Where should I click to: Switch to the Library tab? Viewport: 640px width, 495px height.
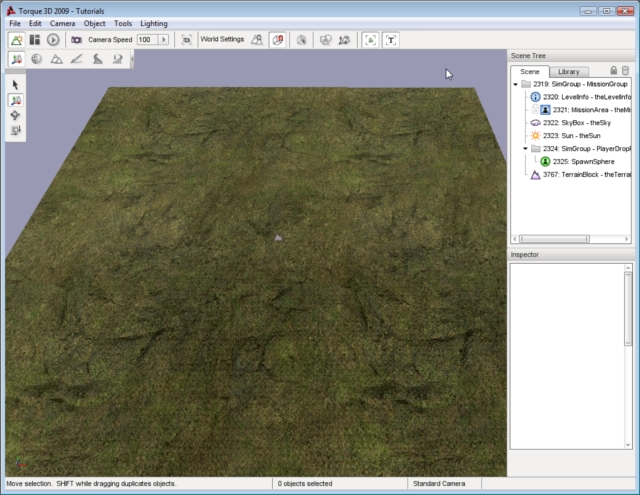[568, 72]
